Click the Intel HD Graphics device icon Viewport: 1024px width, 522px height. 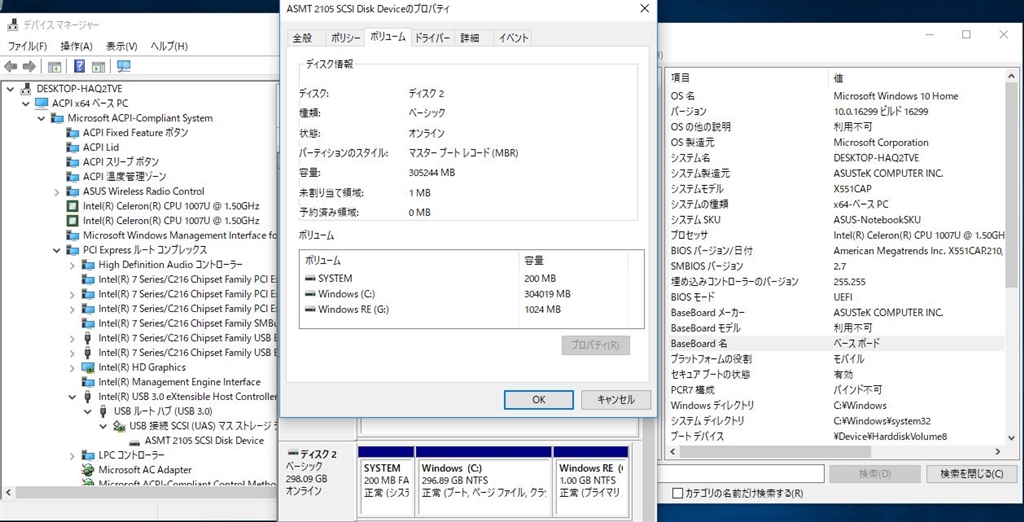[88, 367]
